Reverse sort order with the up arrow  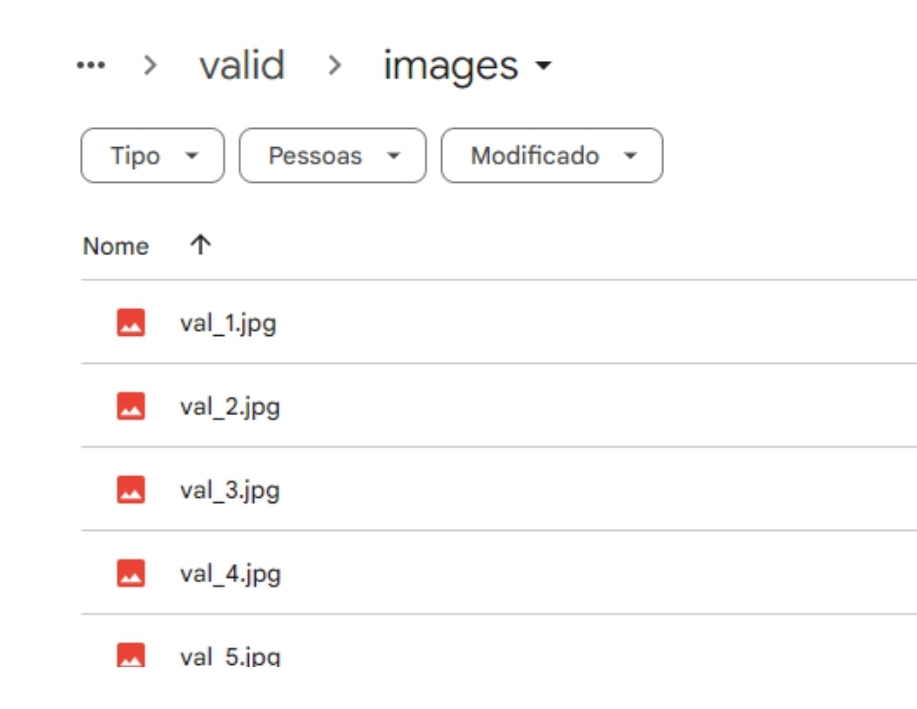[200, 245]
